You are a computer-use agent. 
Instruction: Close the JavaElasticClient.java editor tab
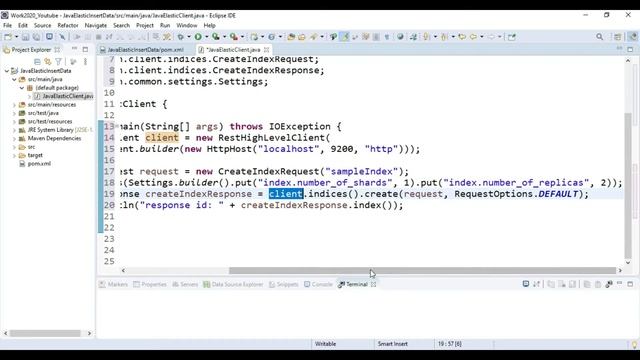point(267,50)
